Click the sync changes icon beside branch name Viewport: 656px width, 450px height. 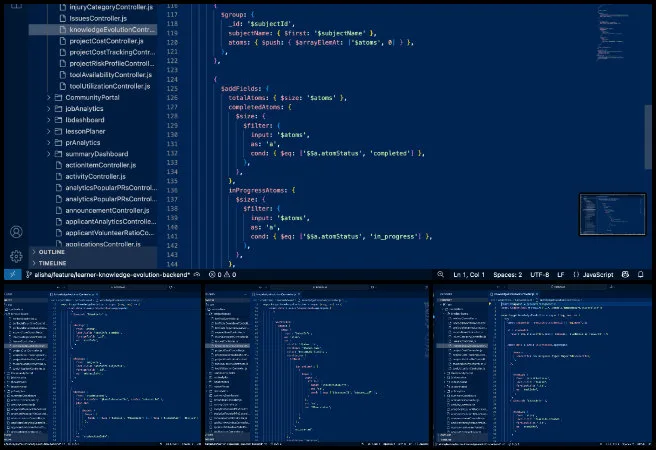[x=200, y=274]
